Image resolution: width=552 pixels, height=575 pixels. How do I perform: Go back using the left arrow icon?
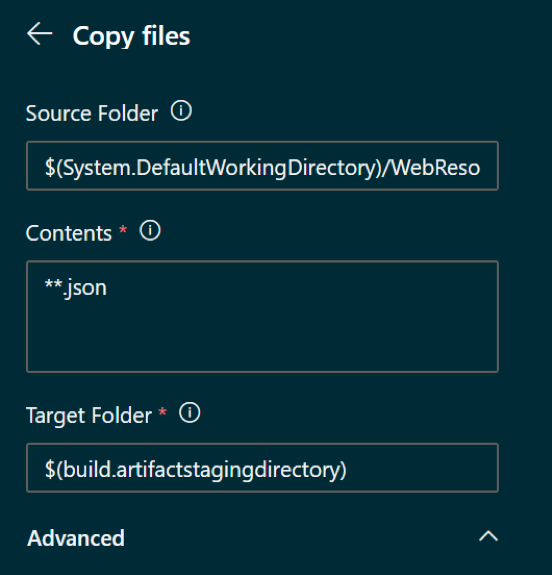[x=40, y=33]
